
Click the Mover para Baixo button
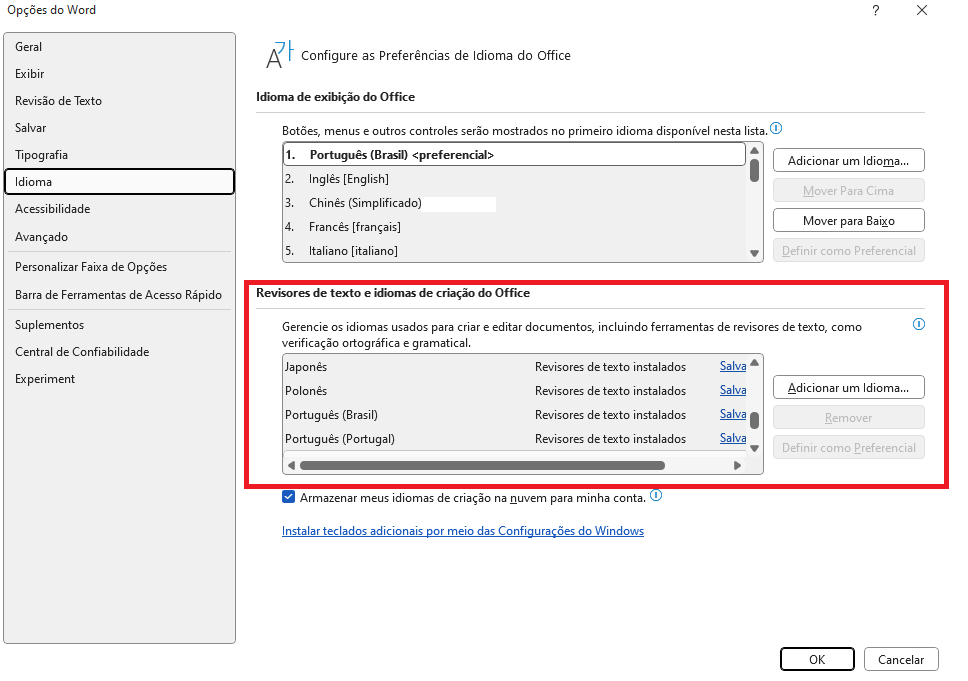point(848,220)
